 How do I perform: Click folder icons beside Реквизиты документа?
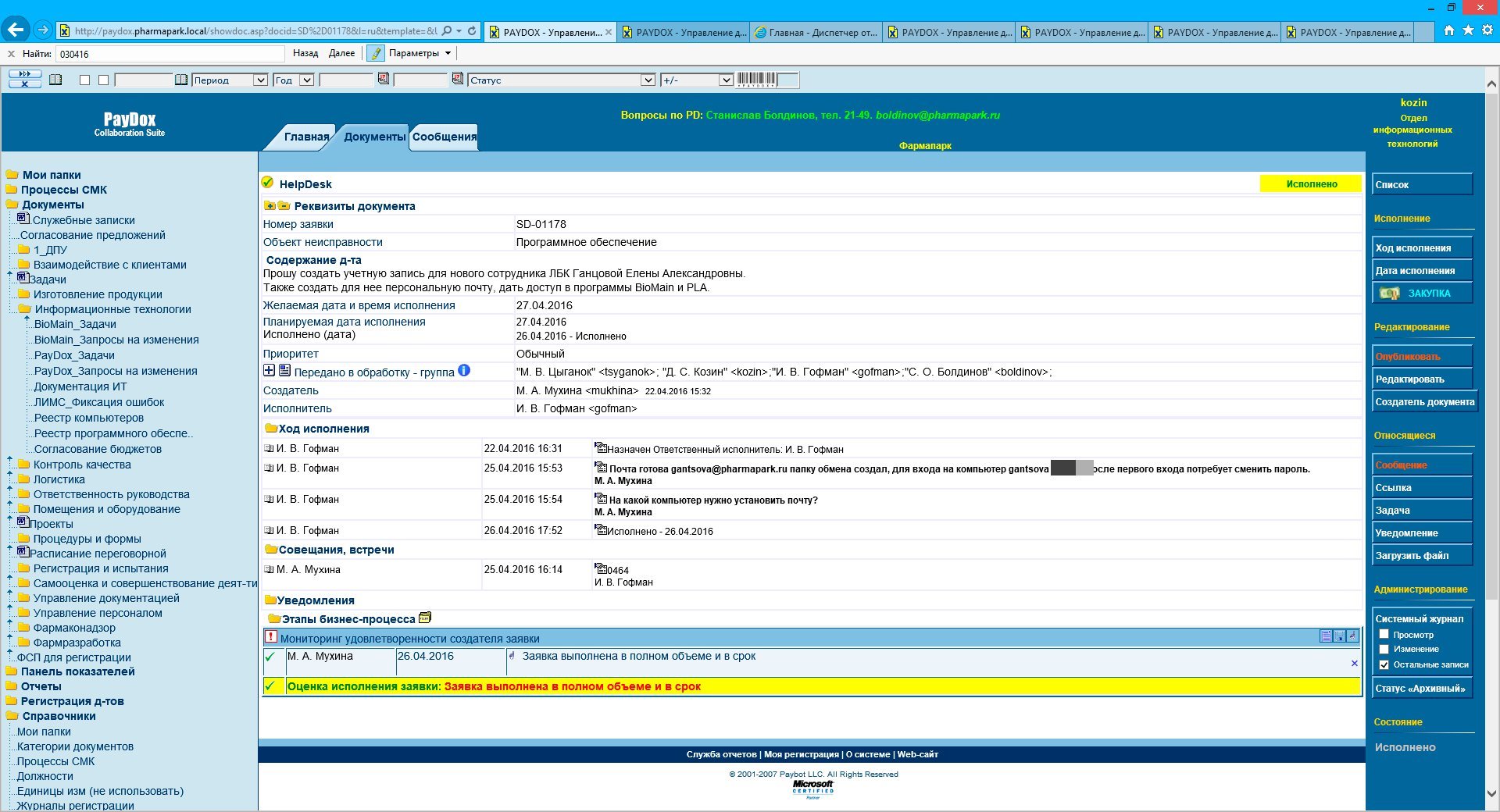pos(277,205)
